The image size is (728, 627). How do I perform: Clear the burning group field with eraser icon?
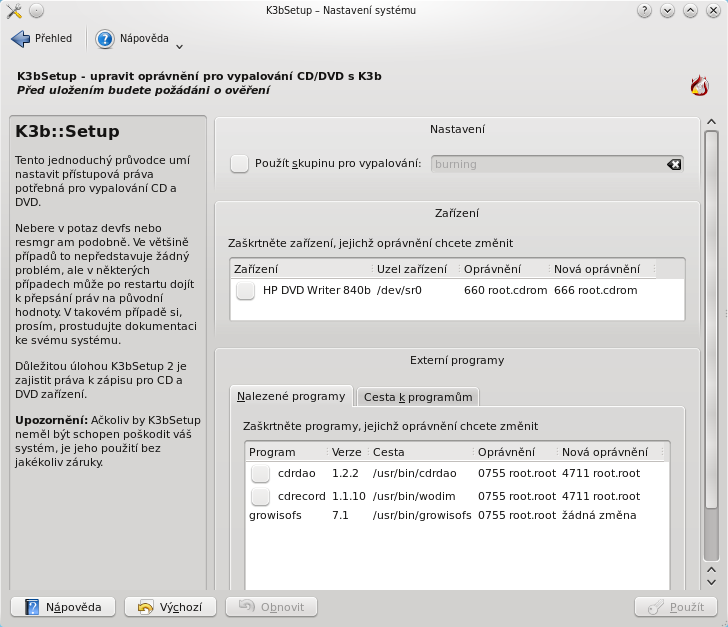[x=674, y=164]
